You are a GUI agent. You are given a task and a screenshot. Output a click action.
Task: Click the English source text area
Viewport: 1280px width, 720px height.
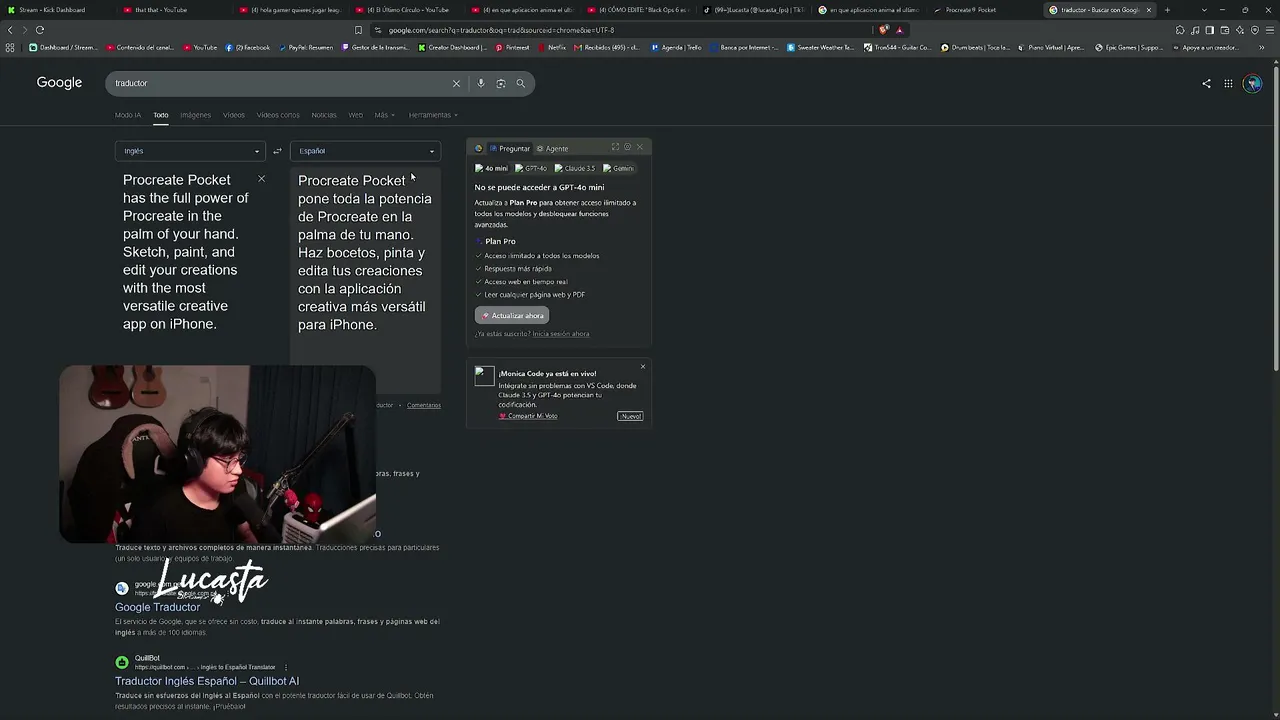pyautogui.click(x=186, y=252)
